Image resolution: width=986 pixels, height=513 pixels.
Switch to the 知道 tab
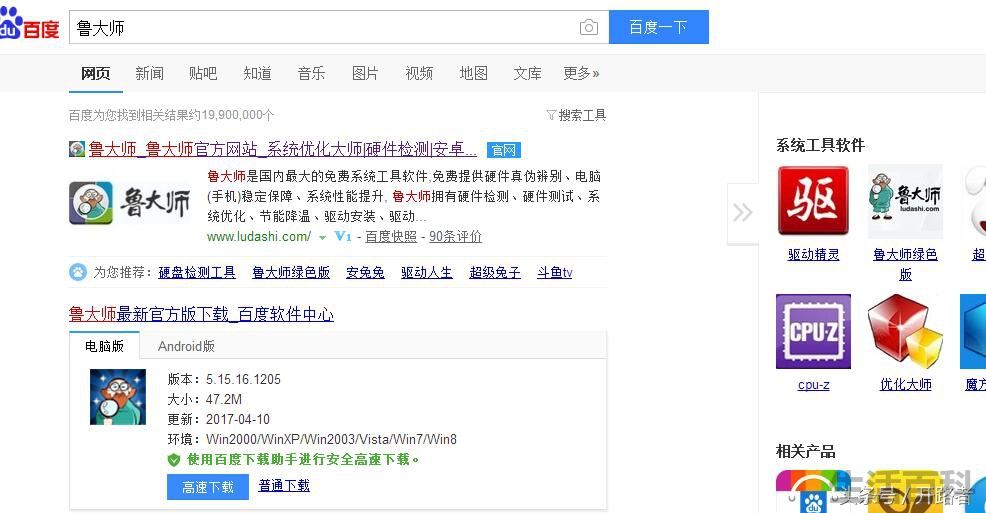tap(258, 74)
